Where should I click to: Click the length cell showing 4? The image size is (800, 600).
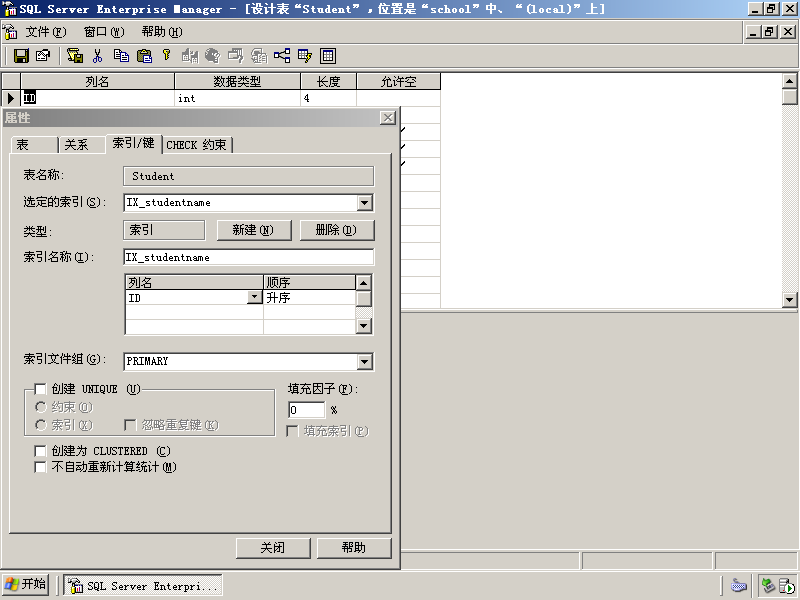pos(329,98)
